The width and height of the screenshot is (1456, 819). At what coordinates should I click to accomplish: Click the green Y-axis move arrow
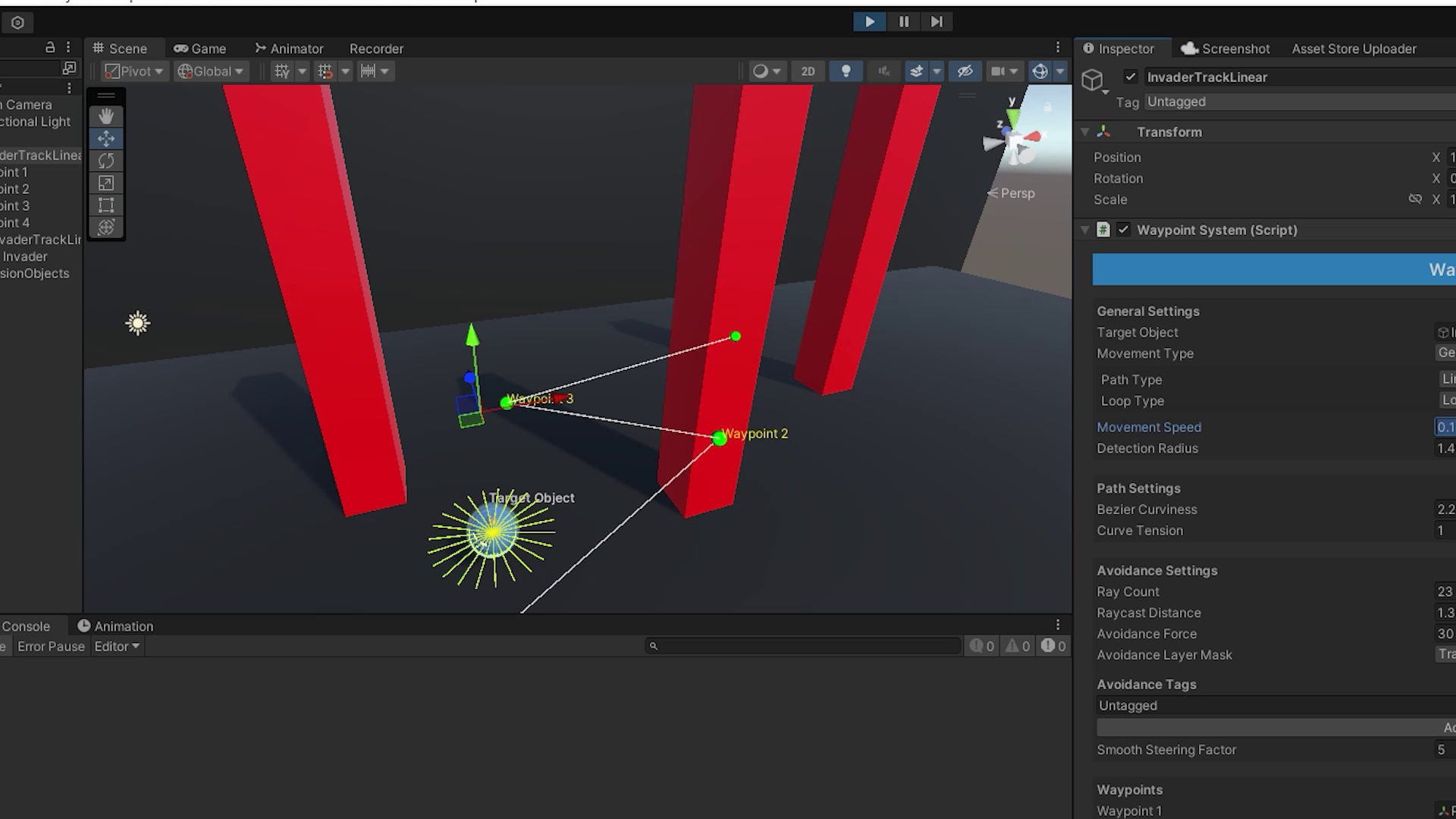click(x=472, y=335)
